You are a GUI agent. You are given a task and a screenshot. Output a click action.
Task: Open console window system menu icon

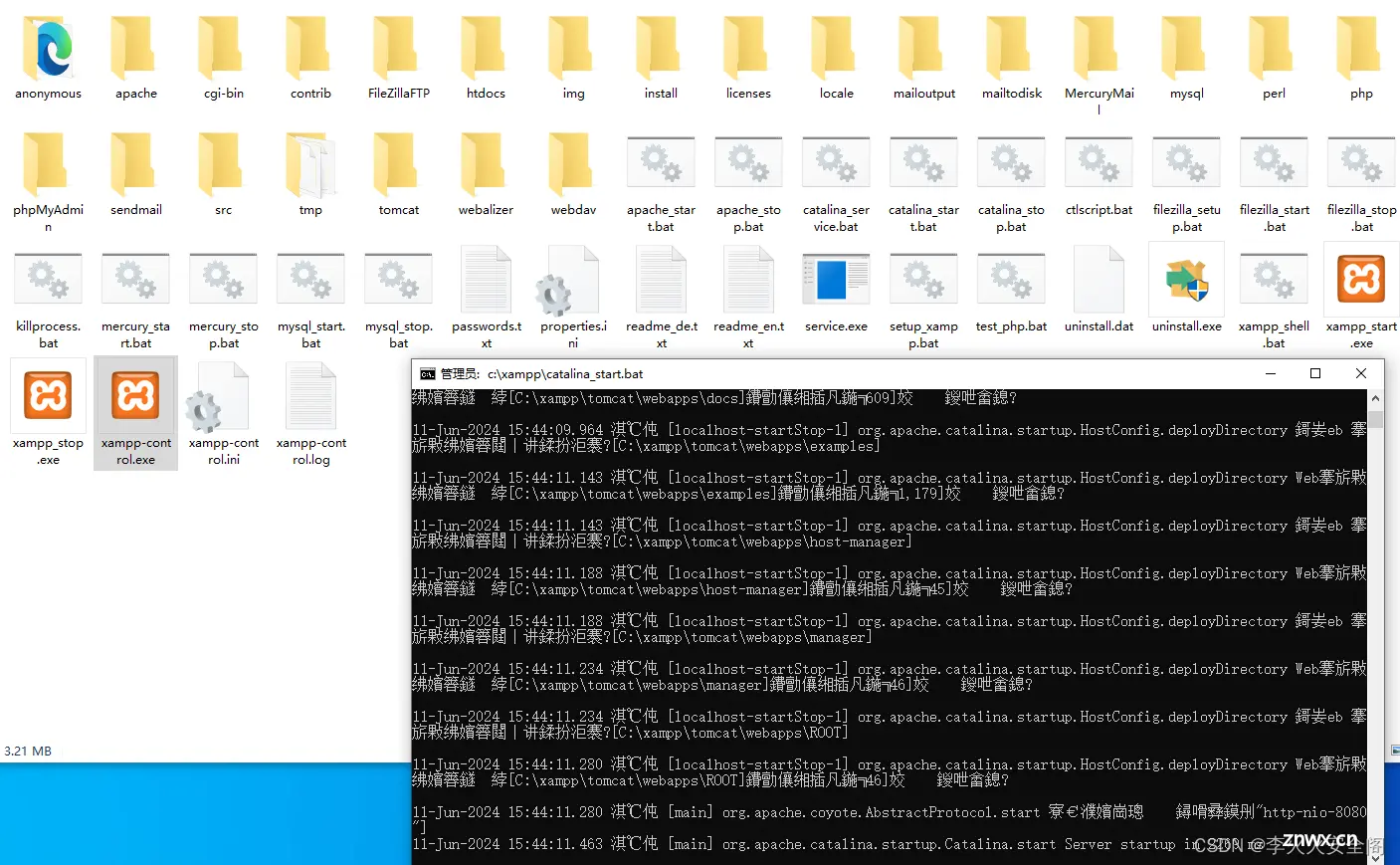point(428,374)
